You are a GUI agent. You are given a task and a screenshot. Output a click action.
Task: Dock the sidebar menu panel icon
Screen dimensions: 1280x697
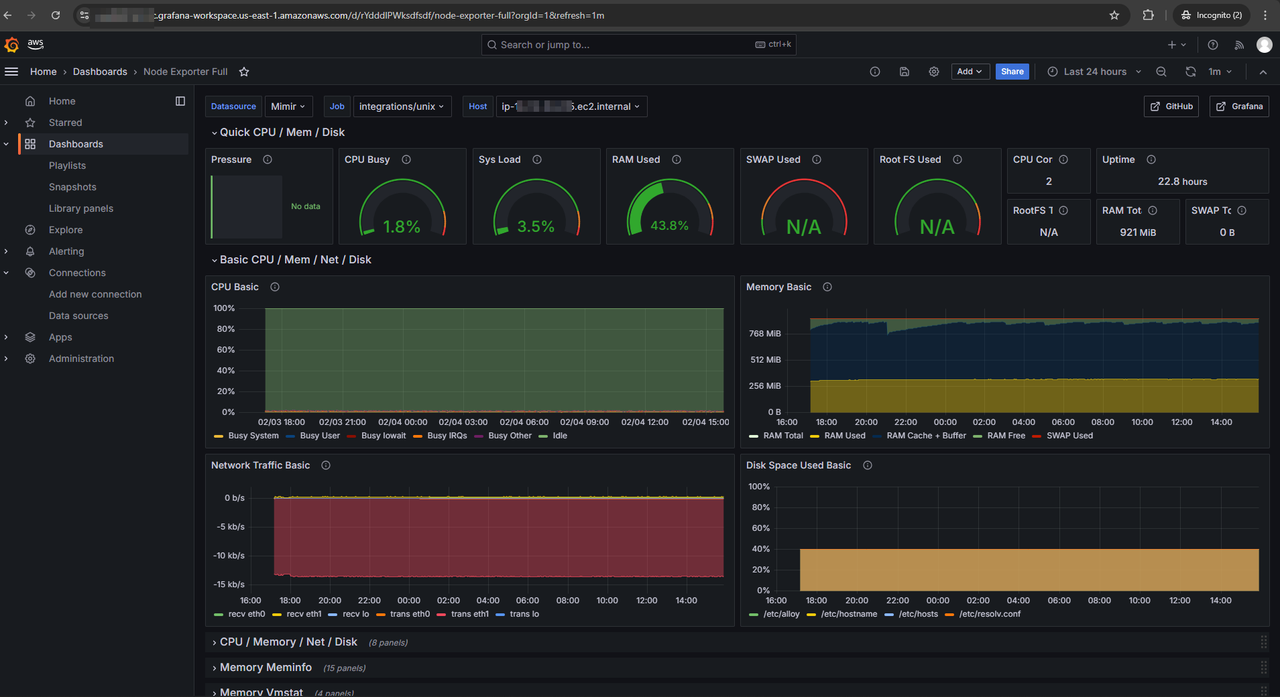click(x=180, y=101)
